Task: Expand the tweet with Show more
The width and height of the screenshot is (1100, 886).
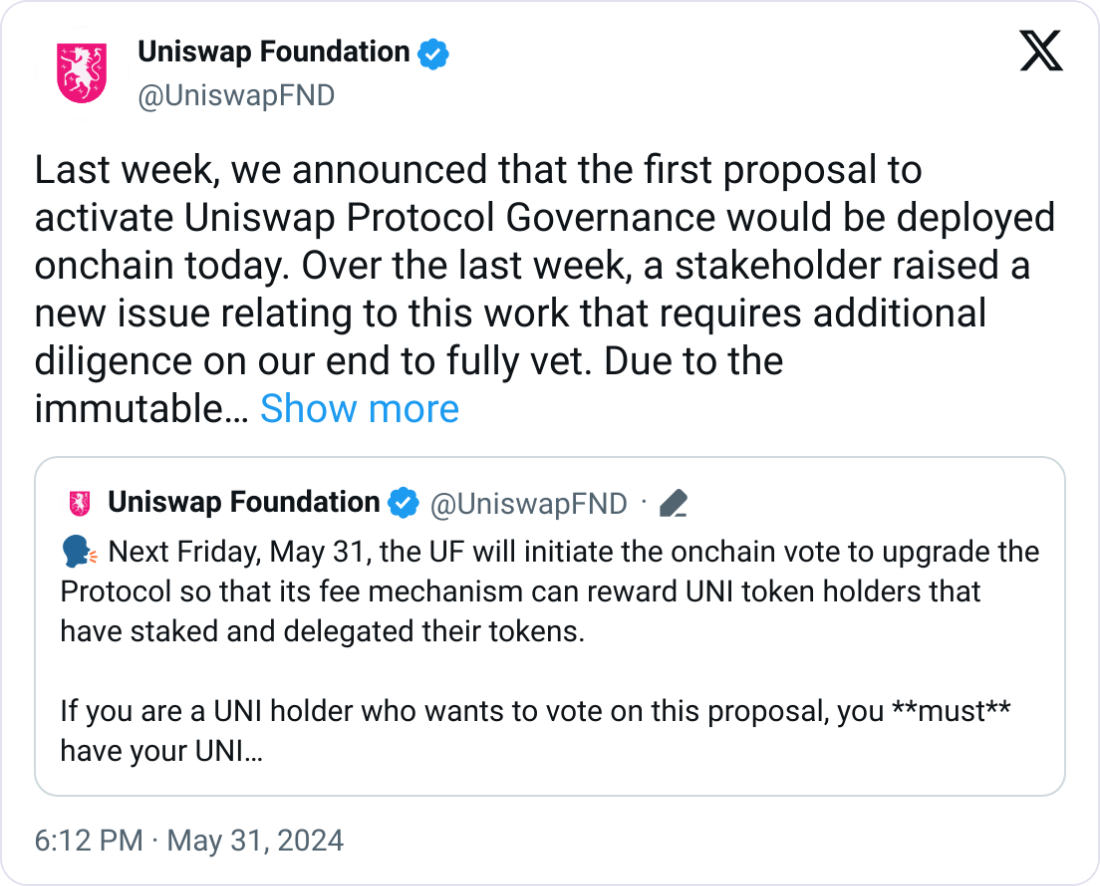Action: click(359, 408)
